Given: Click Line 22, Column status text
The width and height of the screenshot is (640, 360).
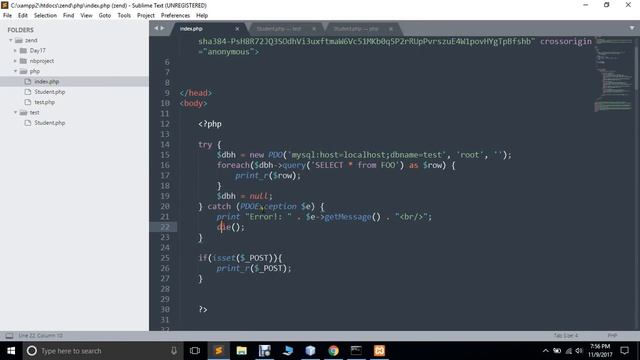Looking at the screenshot, I should coord(40,336).
